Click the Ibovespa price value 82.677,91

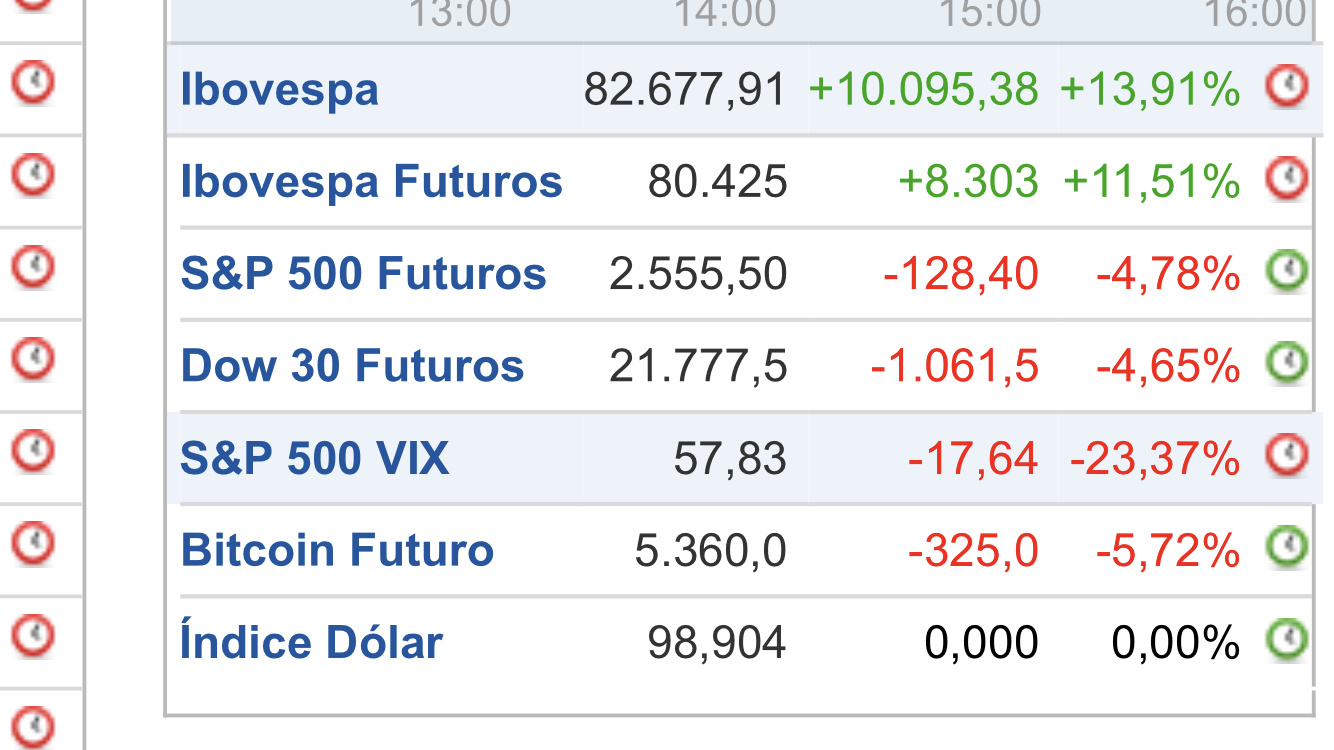pos(686,91)
